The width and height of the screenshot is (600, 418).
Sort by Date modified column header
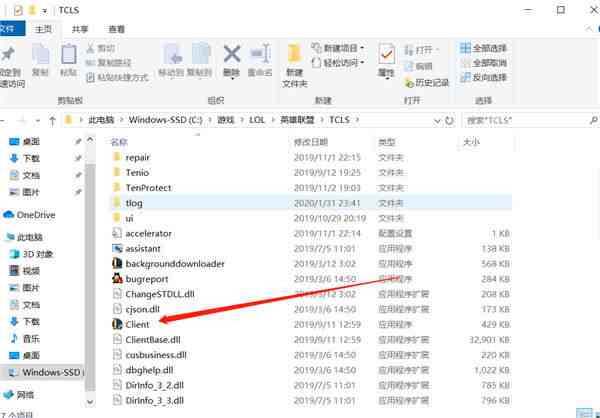311,142
